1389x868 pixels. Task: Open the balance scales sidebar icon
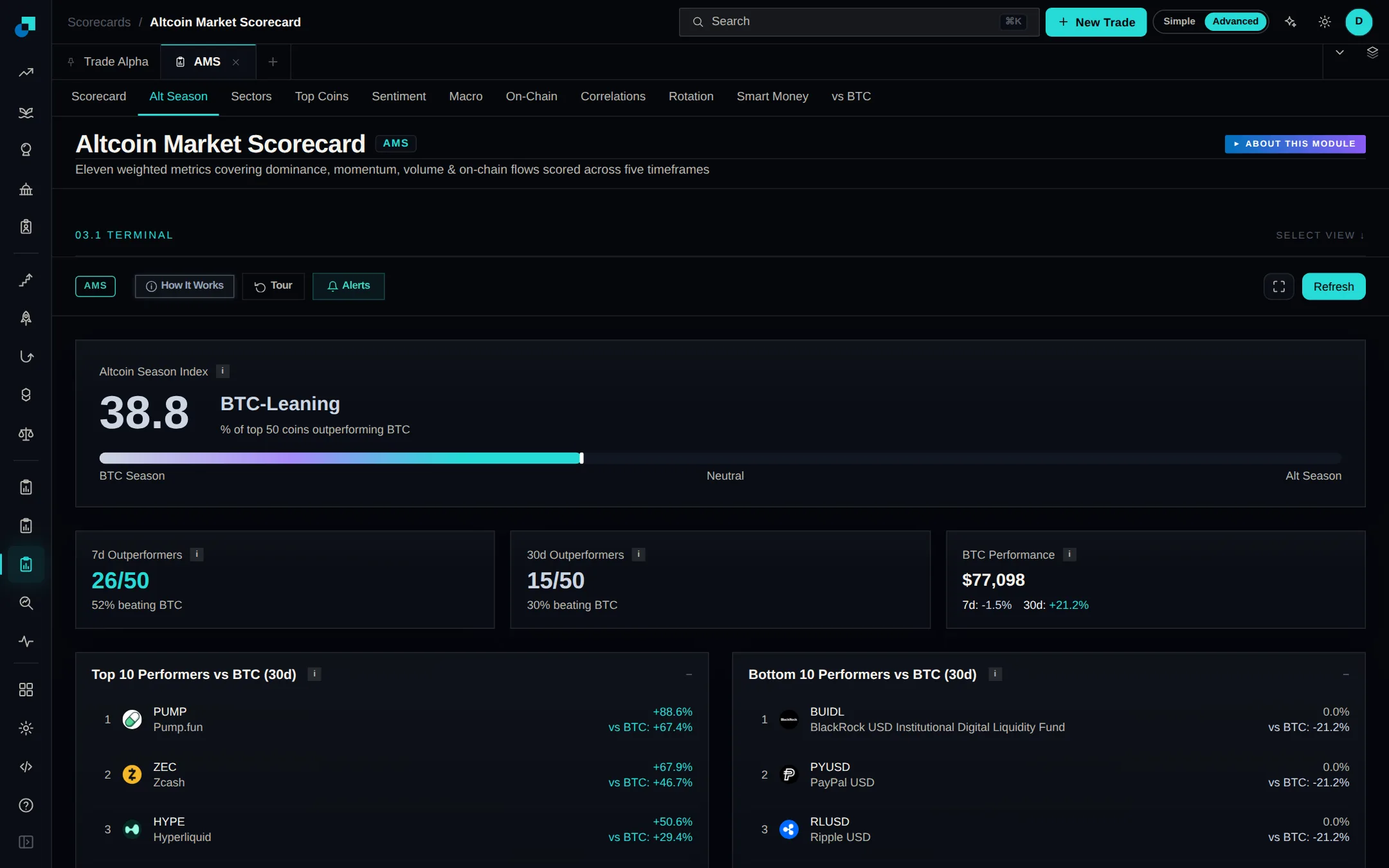click(26, 434)
